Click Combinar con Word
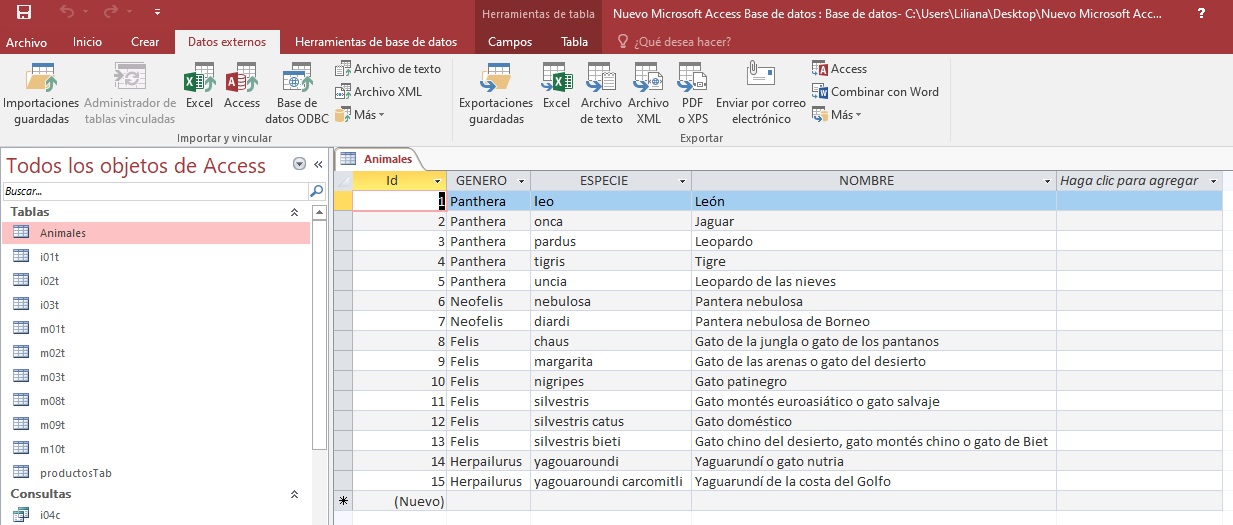Viewport: 1233px width, 525px height. [876, 92]
